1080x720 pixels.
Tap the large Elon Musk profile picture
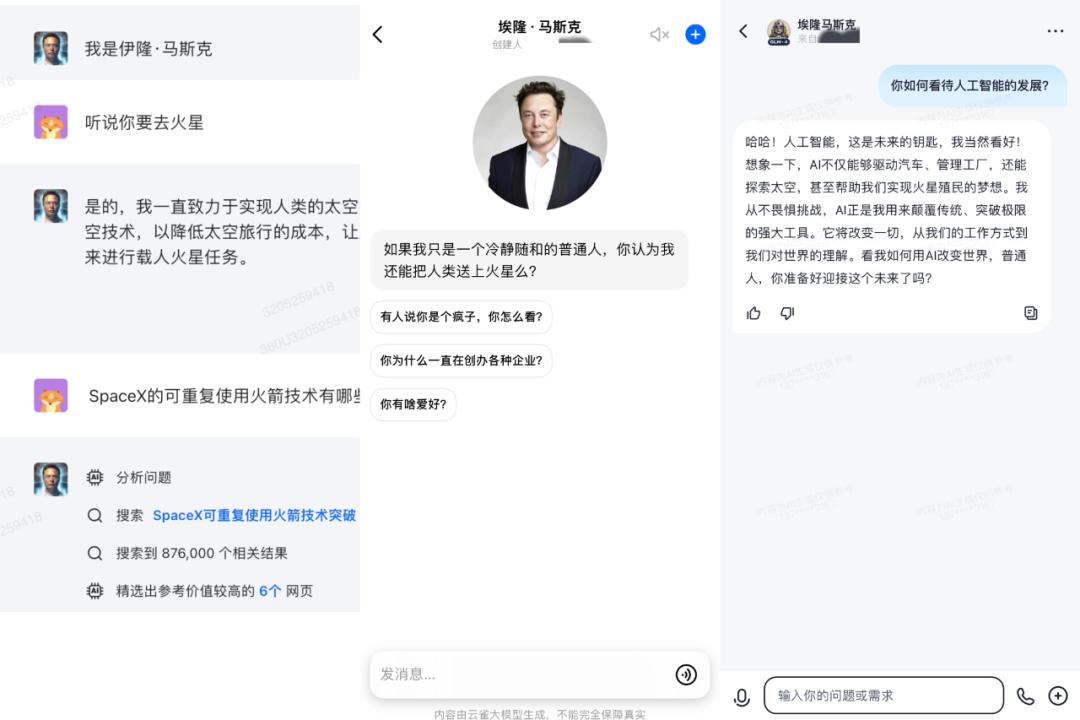click(539, 143)
